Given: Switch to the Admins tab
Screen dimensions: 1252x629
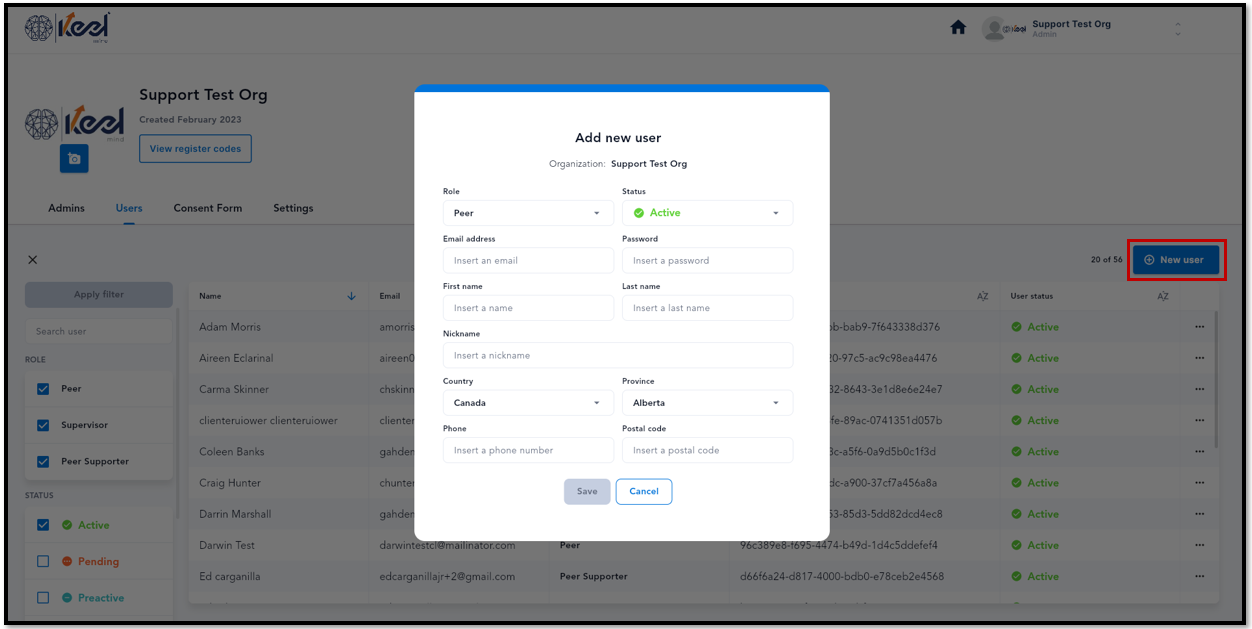Looking at the screenshot, I should point(66,208).
